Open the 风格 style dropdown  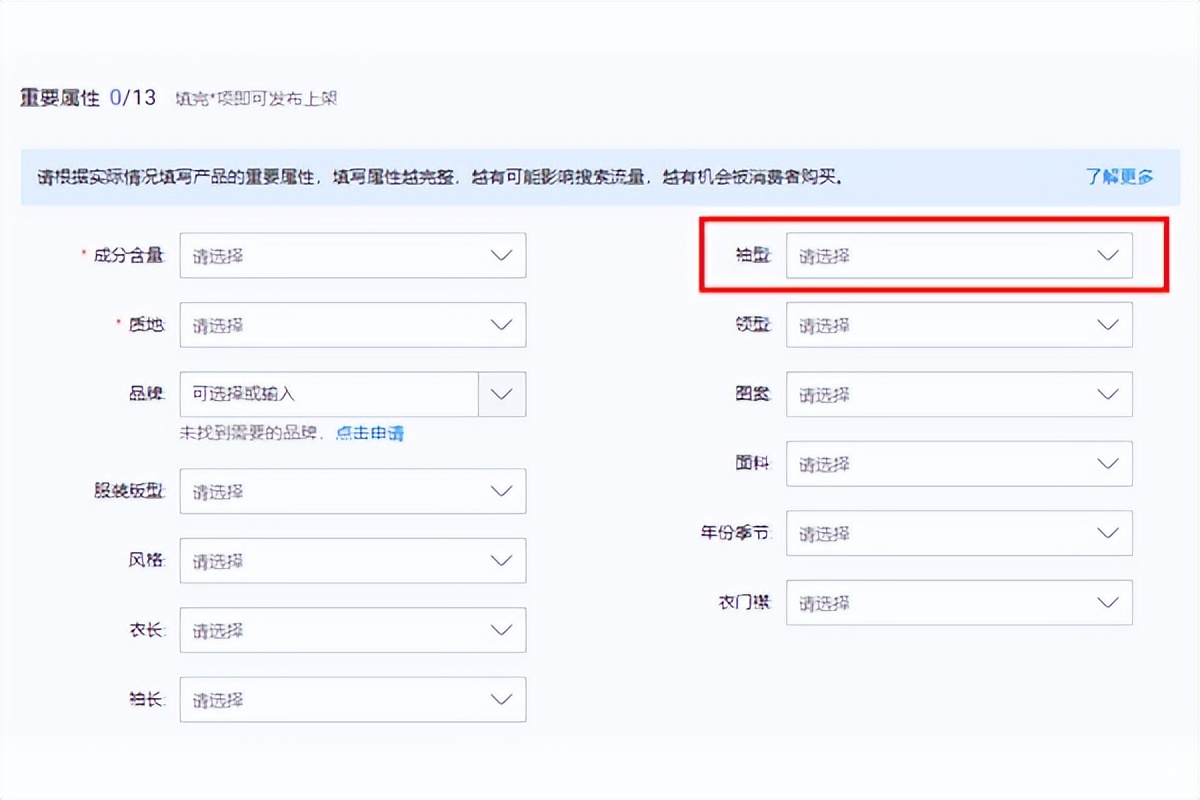point(352,560)
